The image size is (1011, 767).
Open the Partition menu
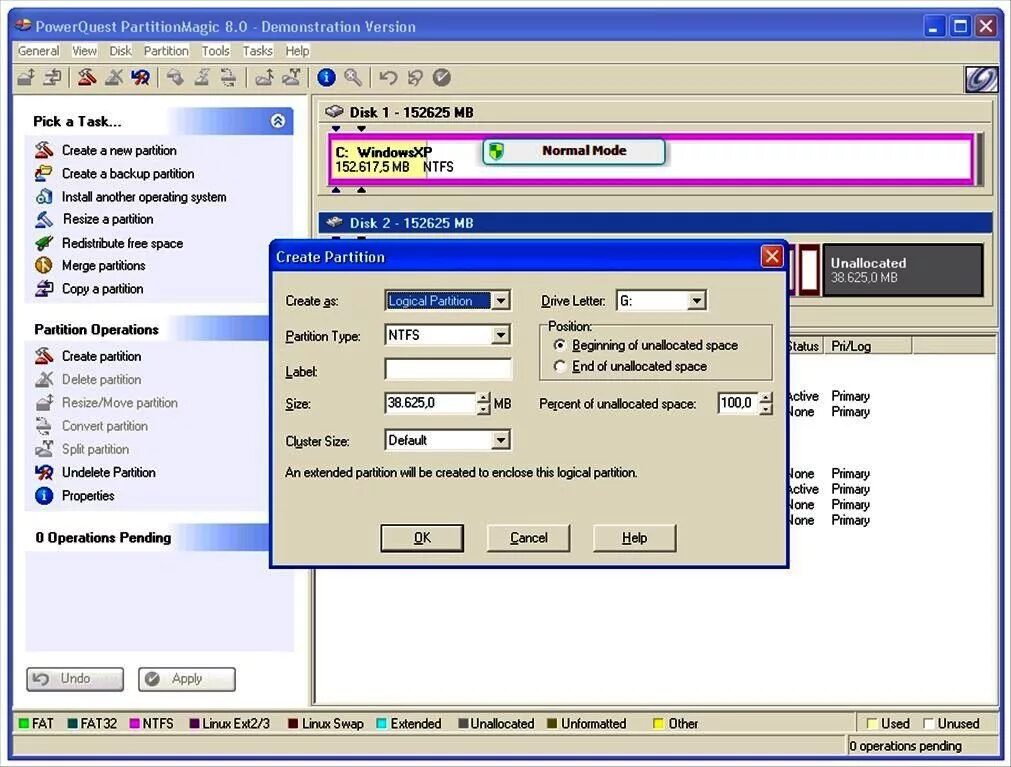point(166,51)
